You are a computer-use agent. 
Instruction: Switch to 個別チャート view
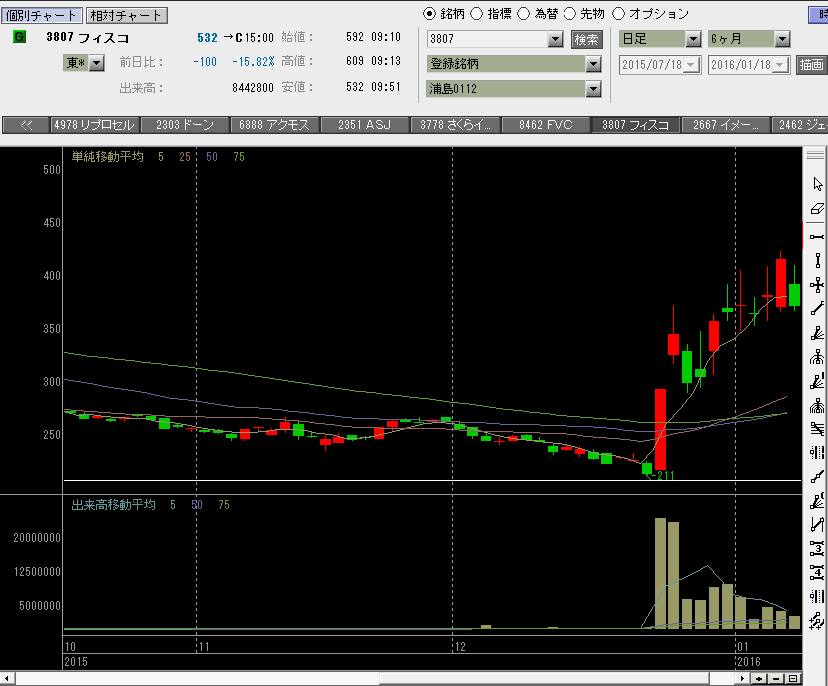pos(42,15)
